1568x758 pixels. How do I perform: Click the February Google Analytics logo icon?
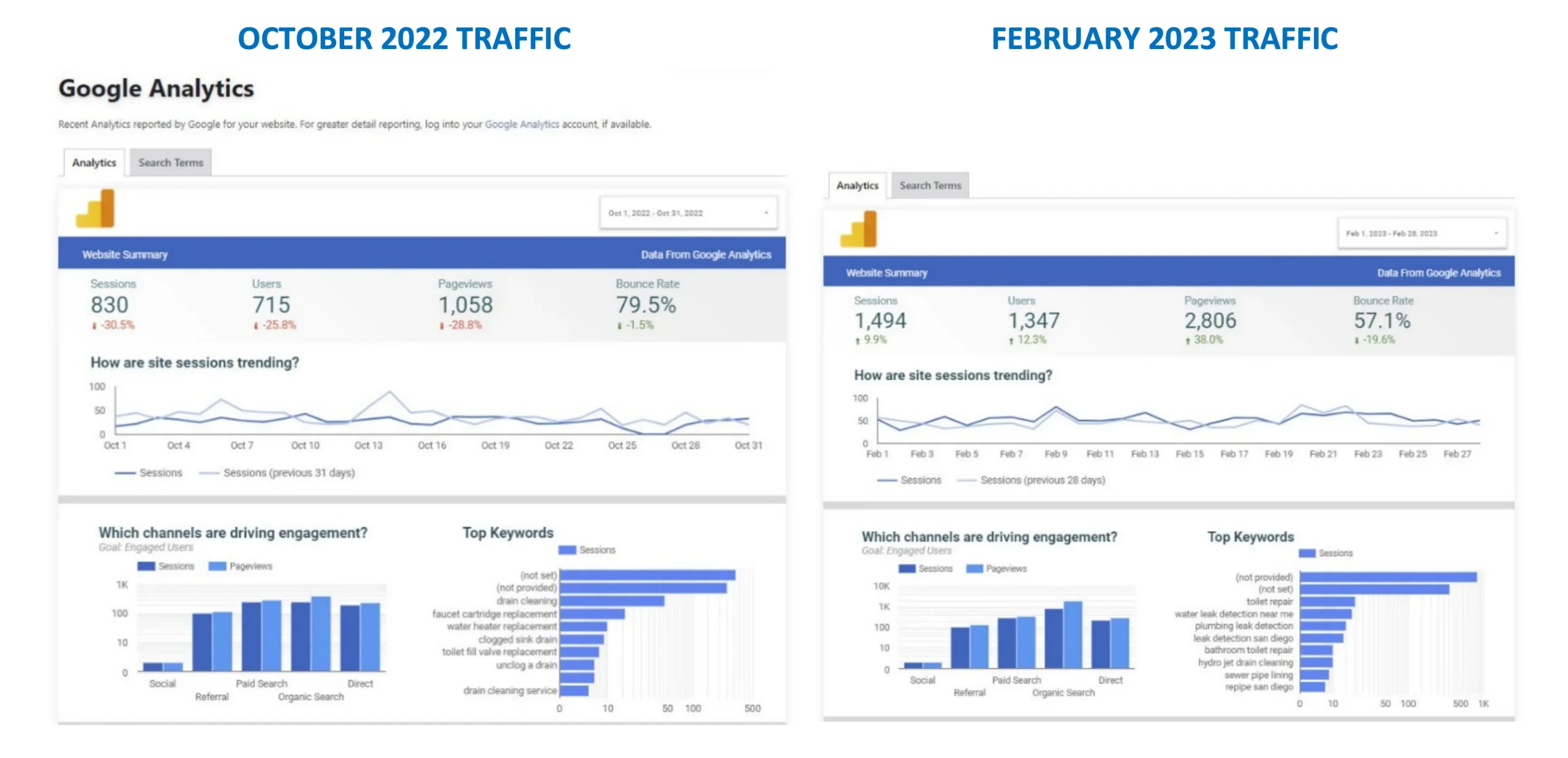point(859,229)
